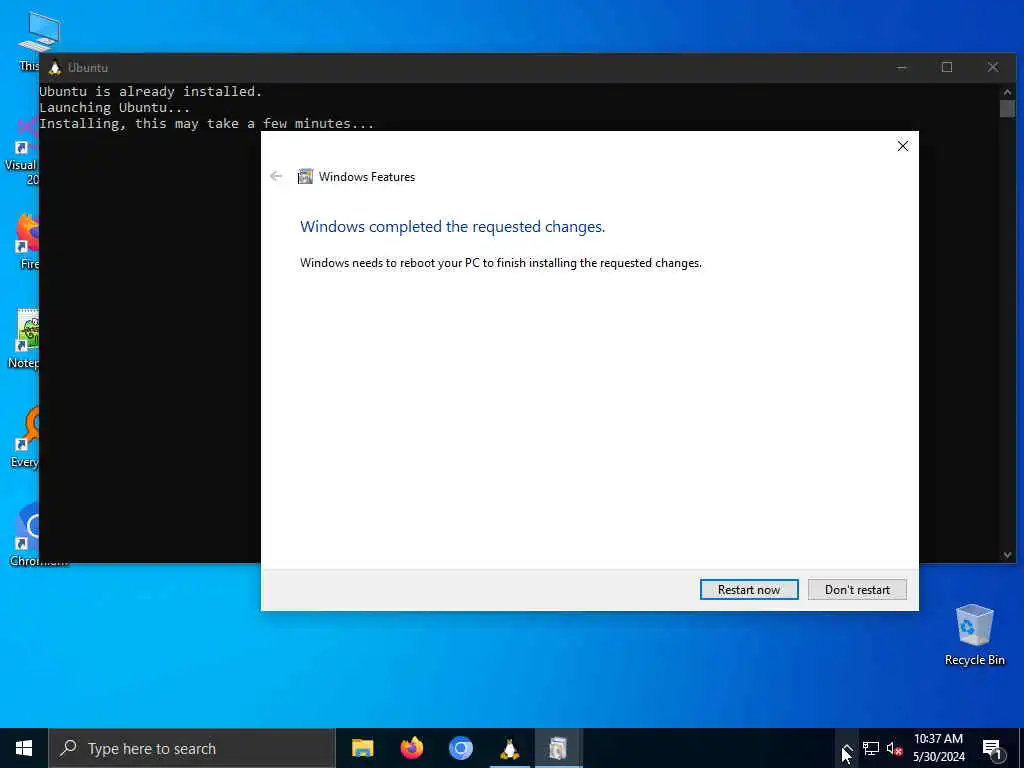Viewport: 1024px width, 768px height.
Task: Close the Windows Features dialog
Action: (903, 146)
